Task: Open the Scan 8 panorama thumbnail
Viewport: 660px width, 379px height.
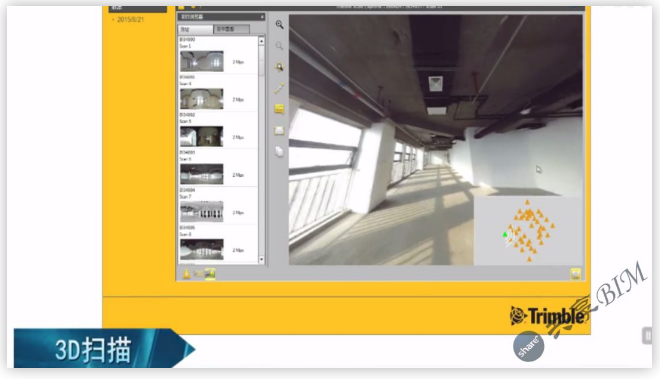Action: pyautogui.click(x=202, y=249)
